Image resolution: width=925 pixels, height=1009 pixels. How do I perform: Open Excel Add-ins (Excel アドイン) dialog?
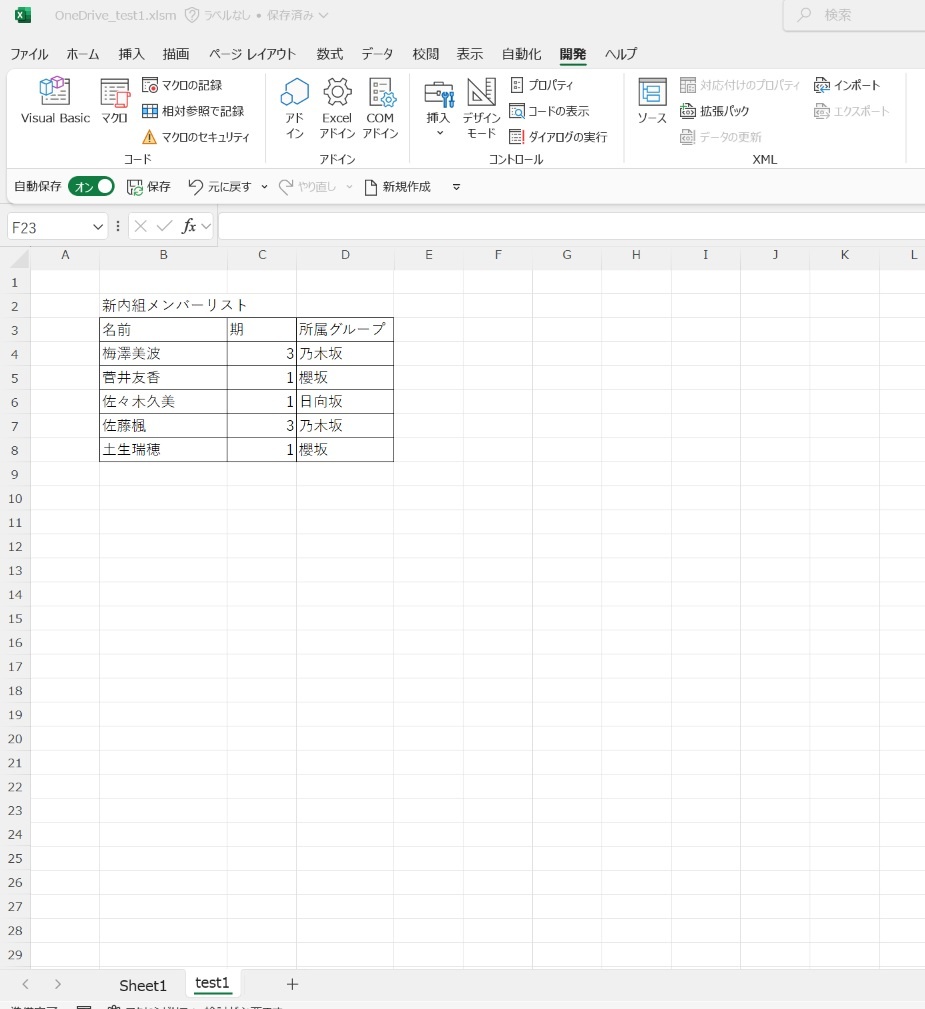point(337,107)
